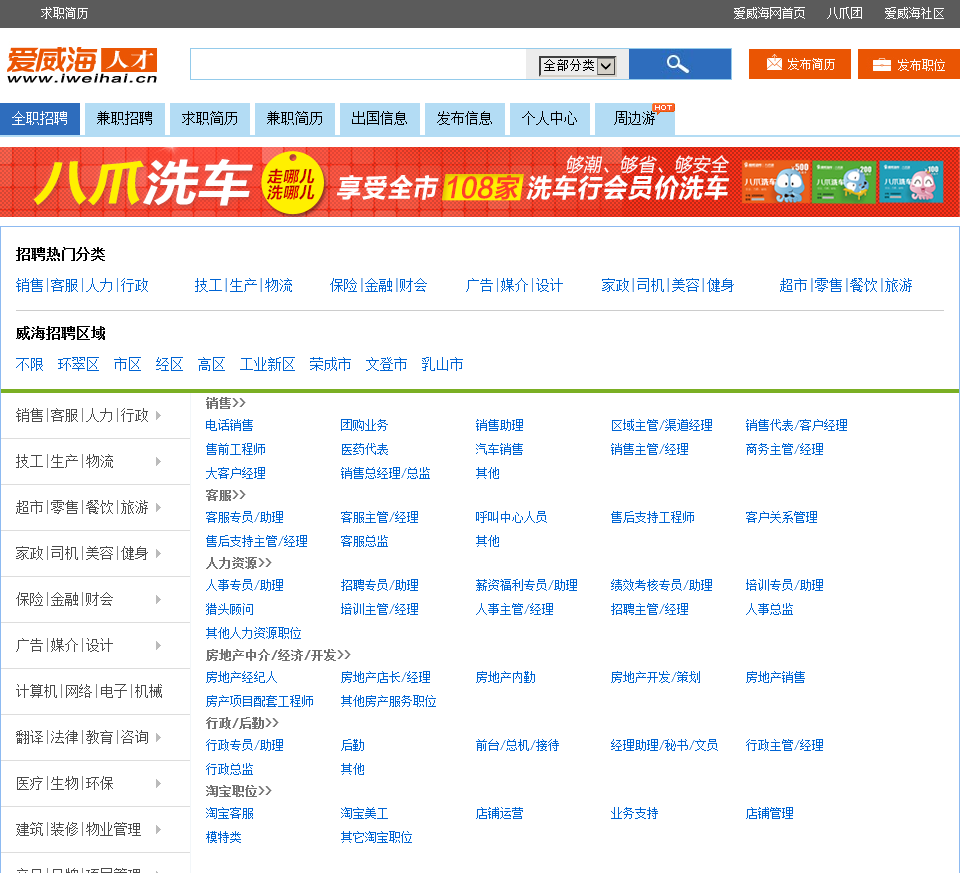Open the 淘宝客服 job link

point(230,814)
